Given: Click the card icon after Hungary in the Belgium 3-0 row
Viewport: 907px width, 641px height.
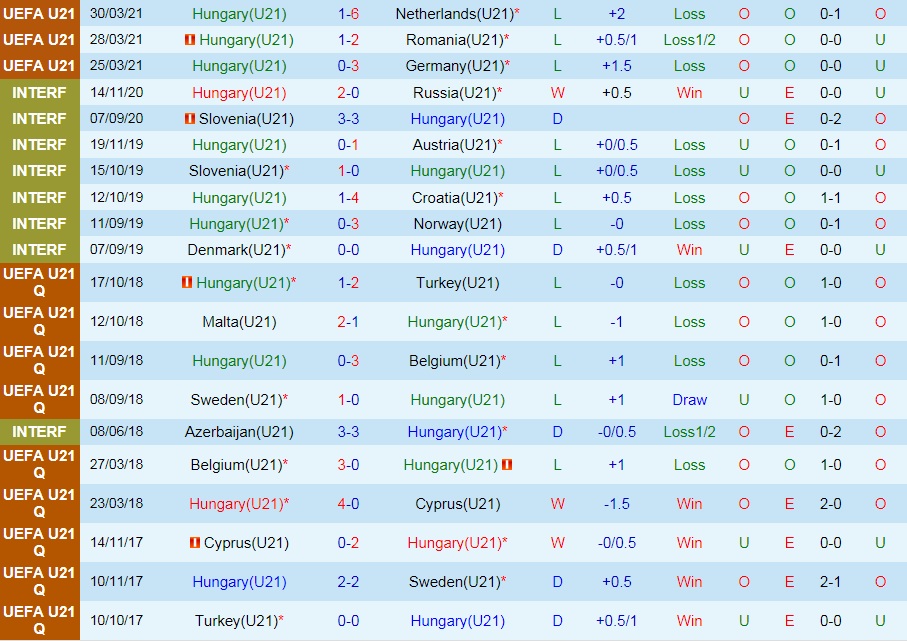Looking at the screenshot, I should point(508,465).
